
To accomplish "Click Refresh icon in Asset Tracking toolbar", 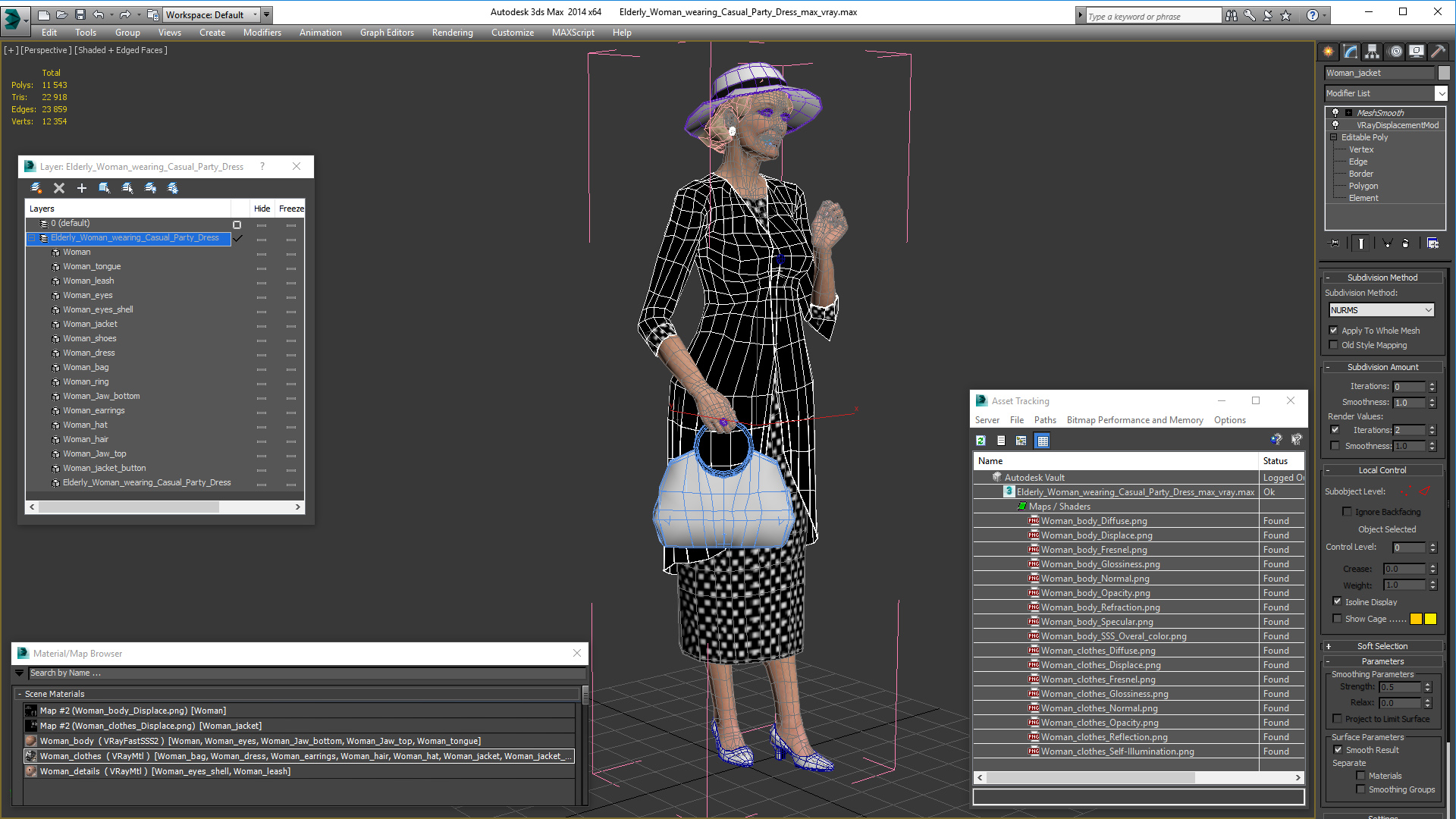I will [981, 441].
